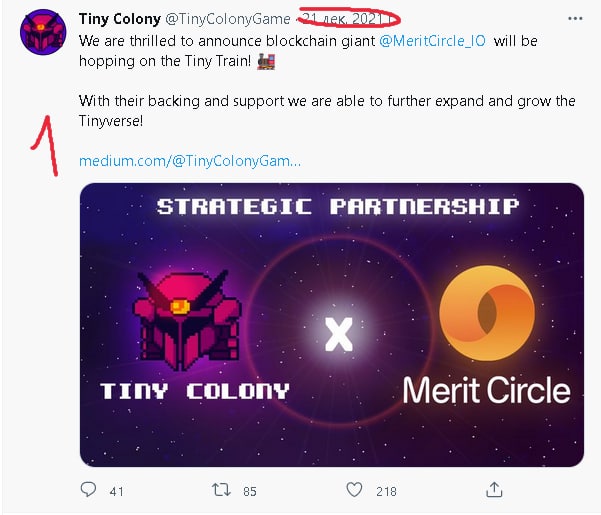Click the like count 218

point(386,491)
